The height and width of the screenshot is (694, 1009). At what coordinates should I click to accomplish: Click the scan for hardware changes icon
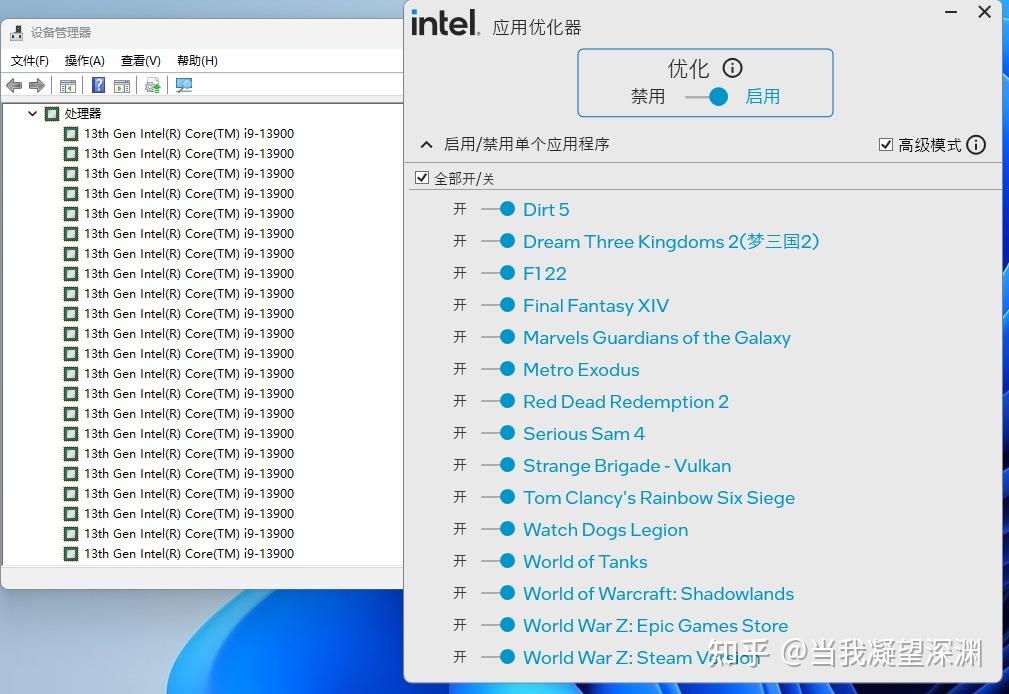[x=183, y=86]
